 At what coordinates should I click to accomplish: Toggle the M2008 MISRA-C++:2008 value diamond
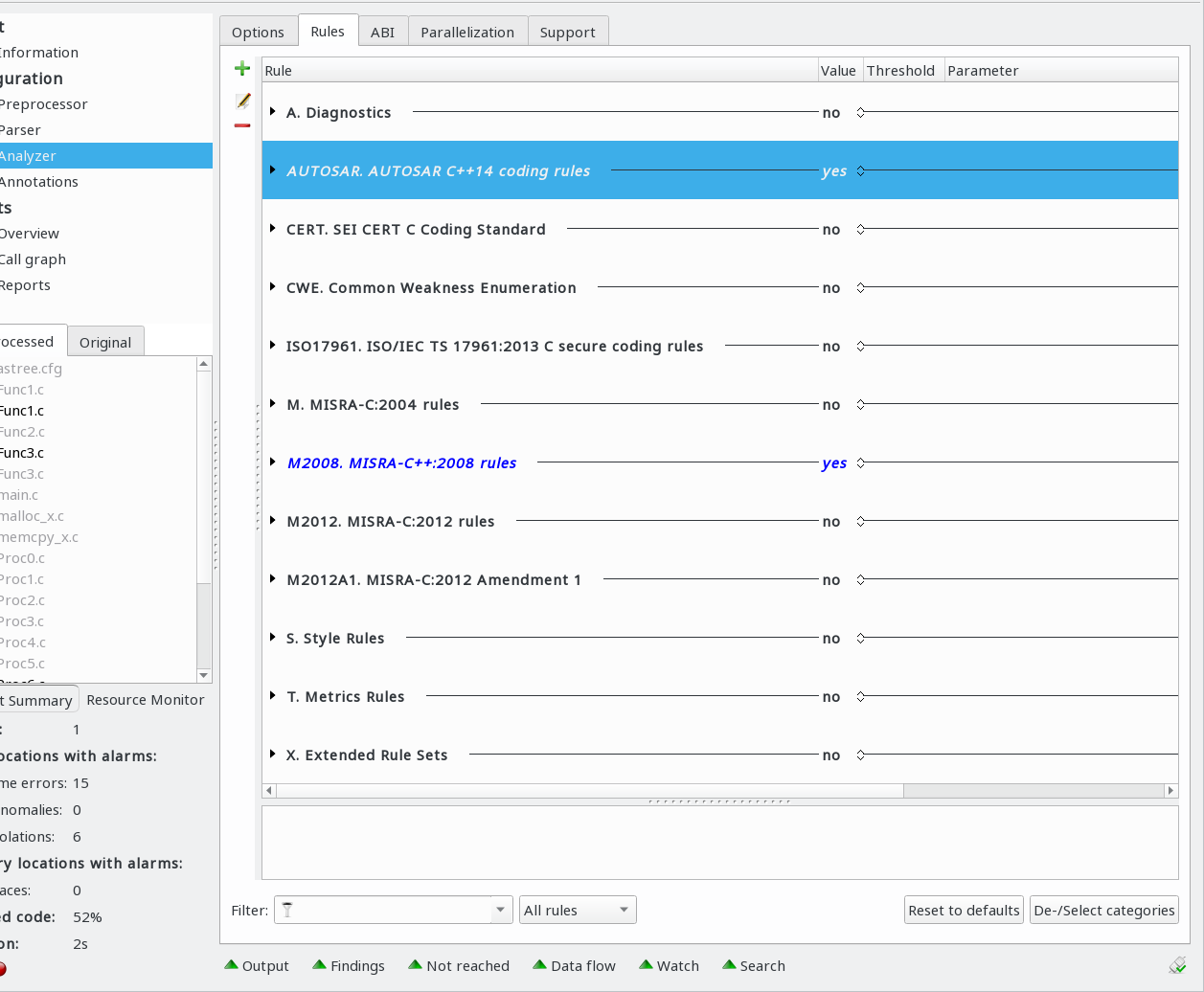click(860, 462)
